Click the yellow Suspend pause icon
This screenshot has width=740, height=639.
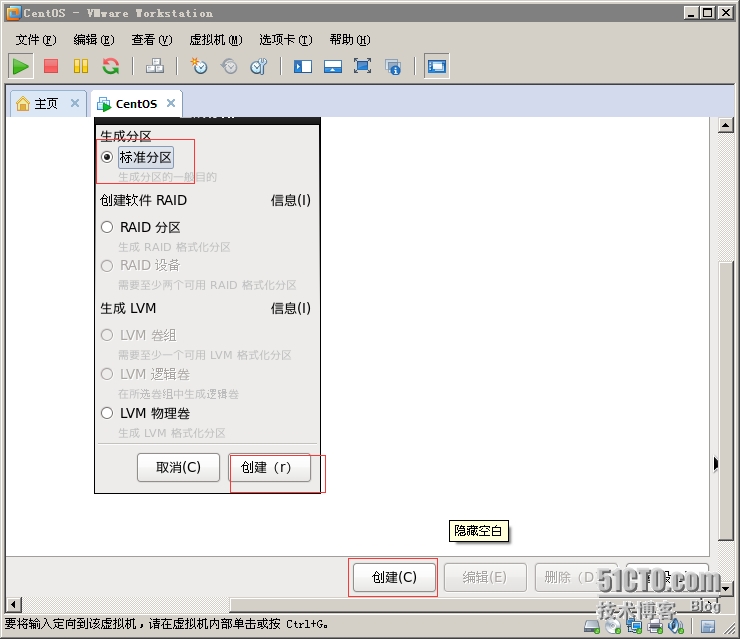point(81,66)
